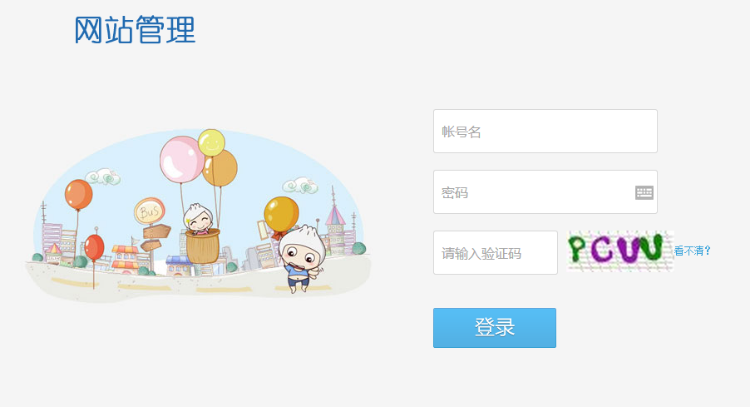750x407 pixels.
Task: Click the 帐号名 account name field
Action: point(545,131)
